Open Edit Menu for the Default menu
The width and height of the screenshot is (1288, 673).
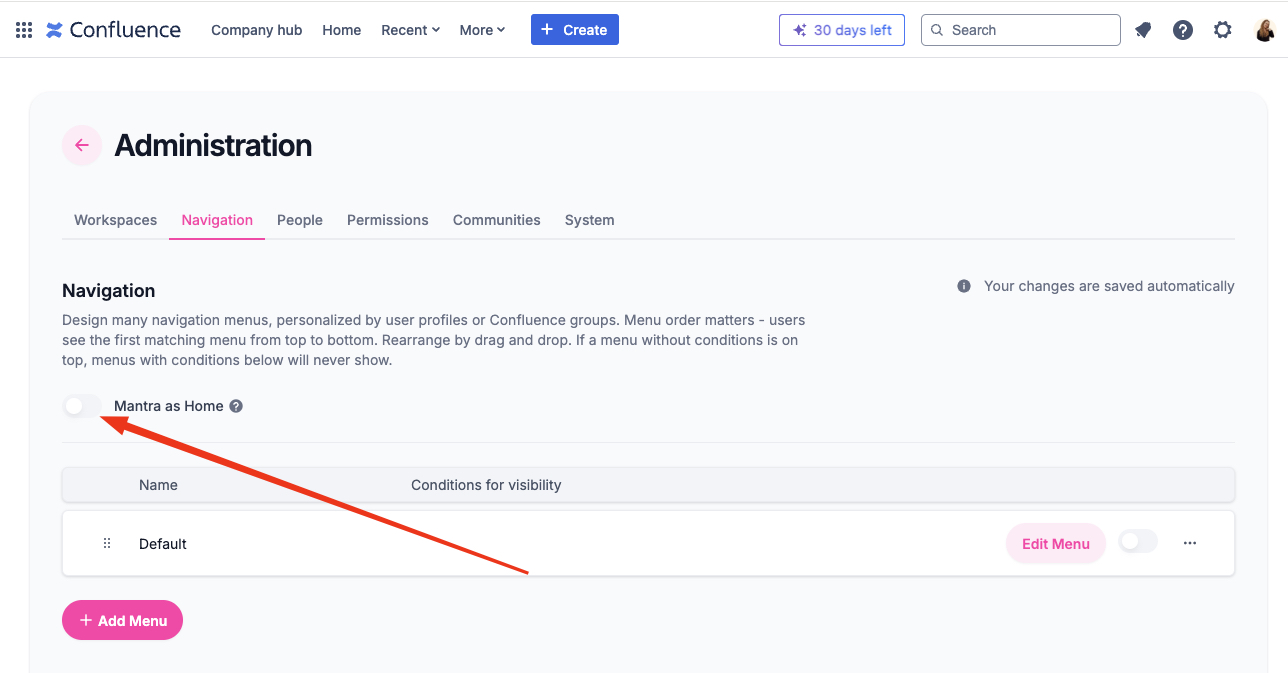[x=1055, y=543]
